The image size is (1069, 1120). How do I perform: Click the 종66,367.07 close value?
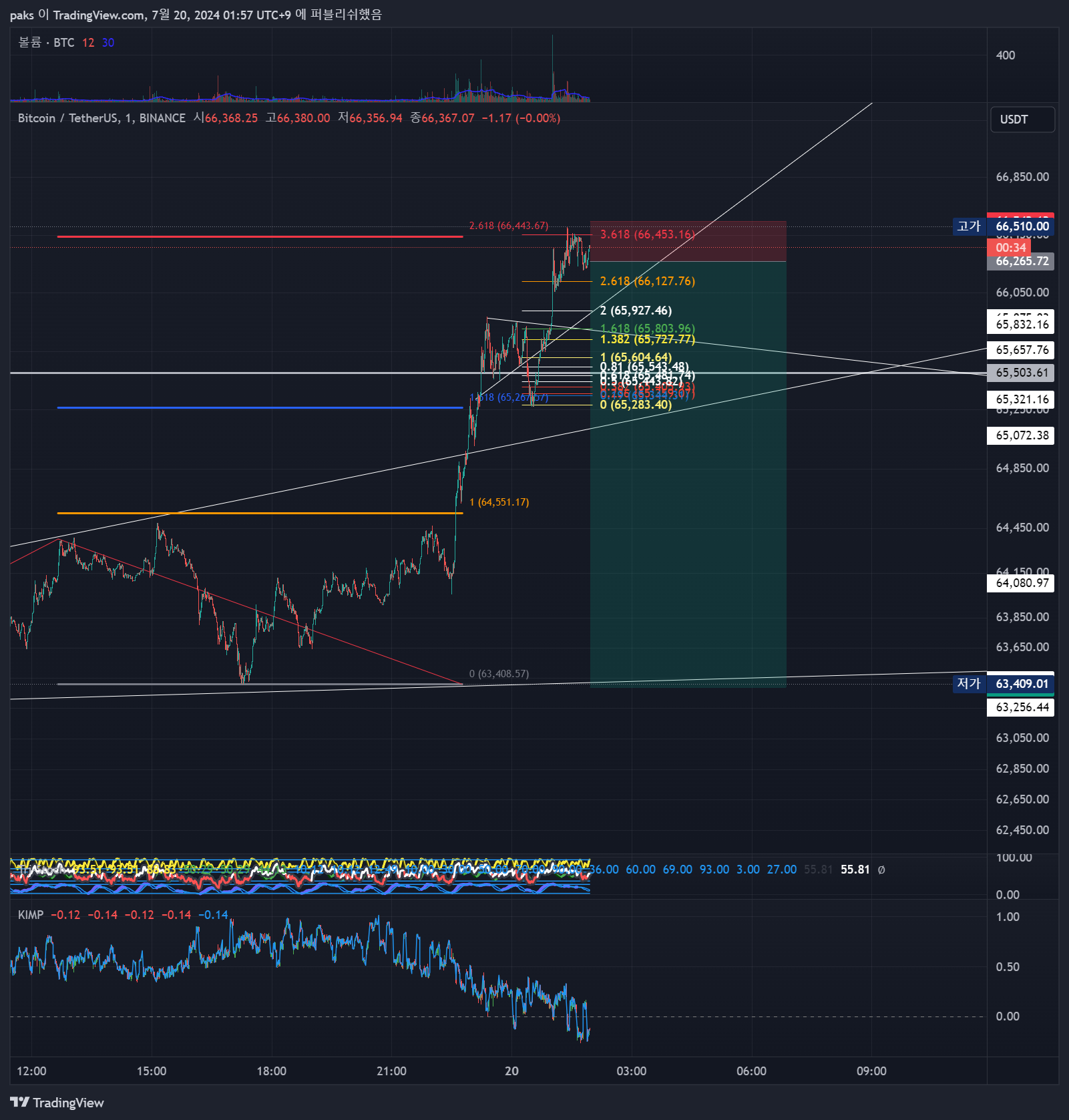443,118
